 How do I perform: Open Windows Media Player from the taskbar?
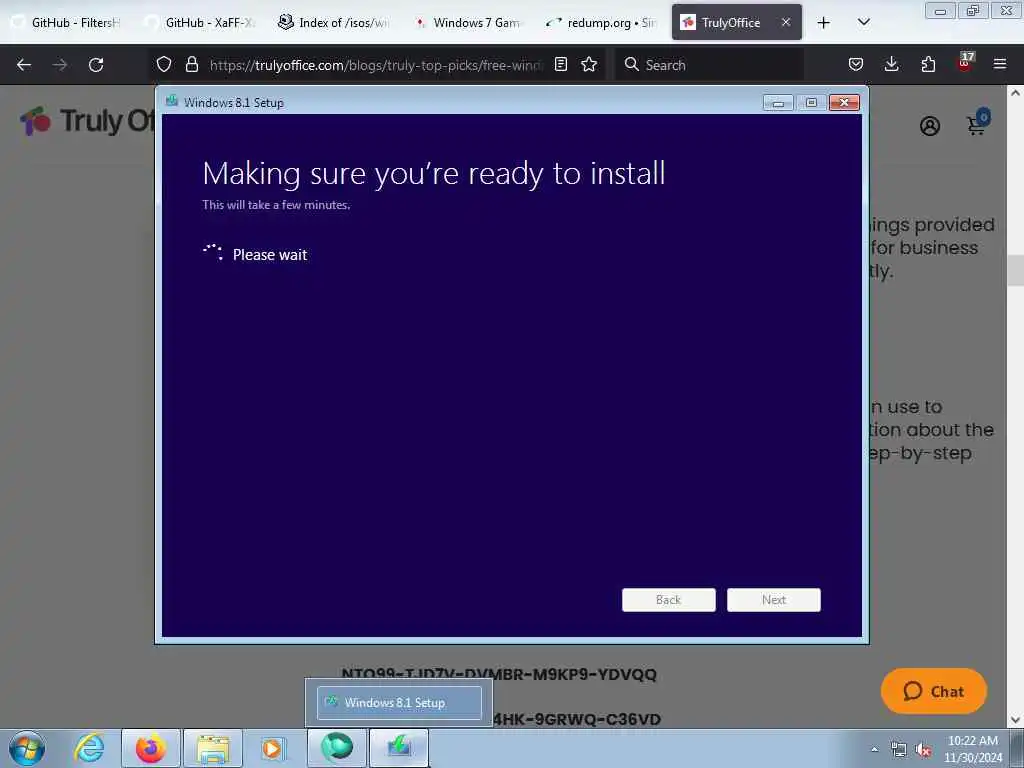[x=272, y=748]
